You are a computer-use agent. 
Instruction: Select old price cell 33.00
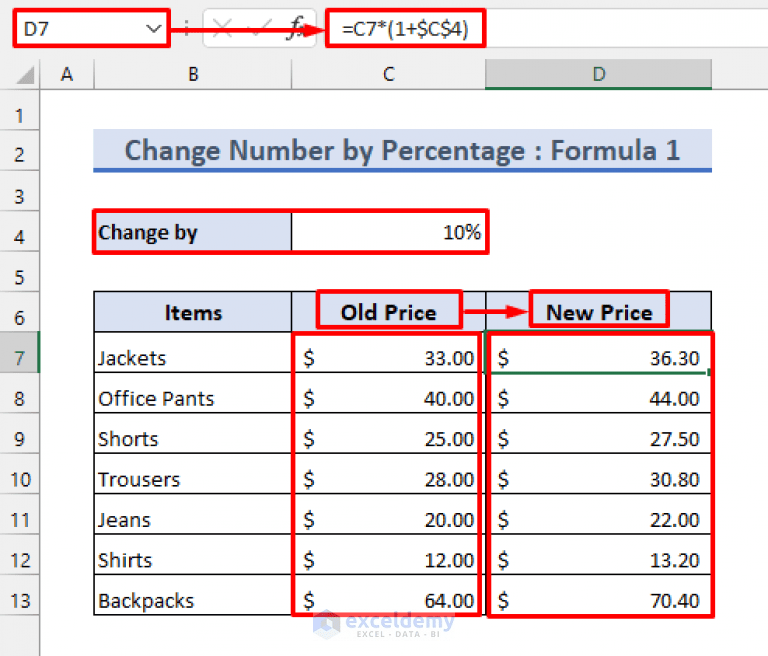coord(388,353)
